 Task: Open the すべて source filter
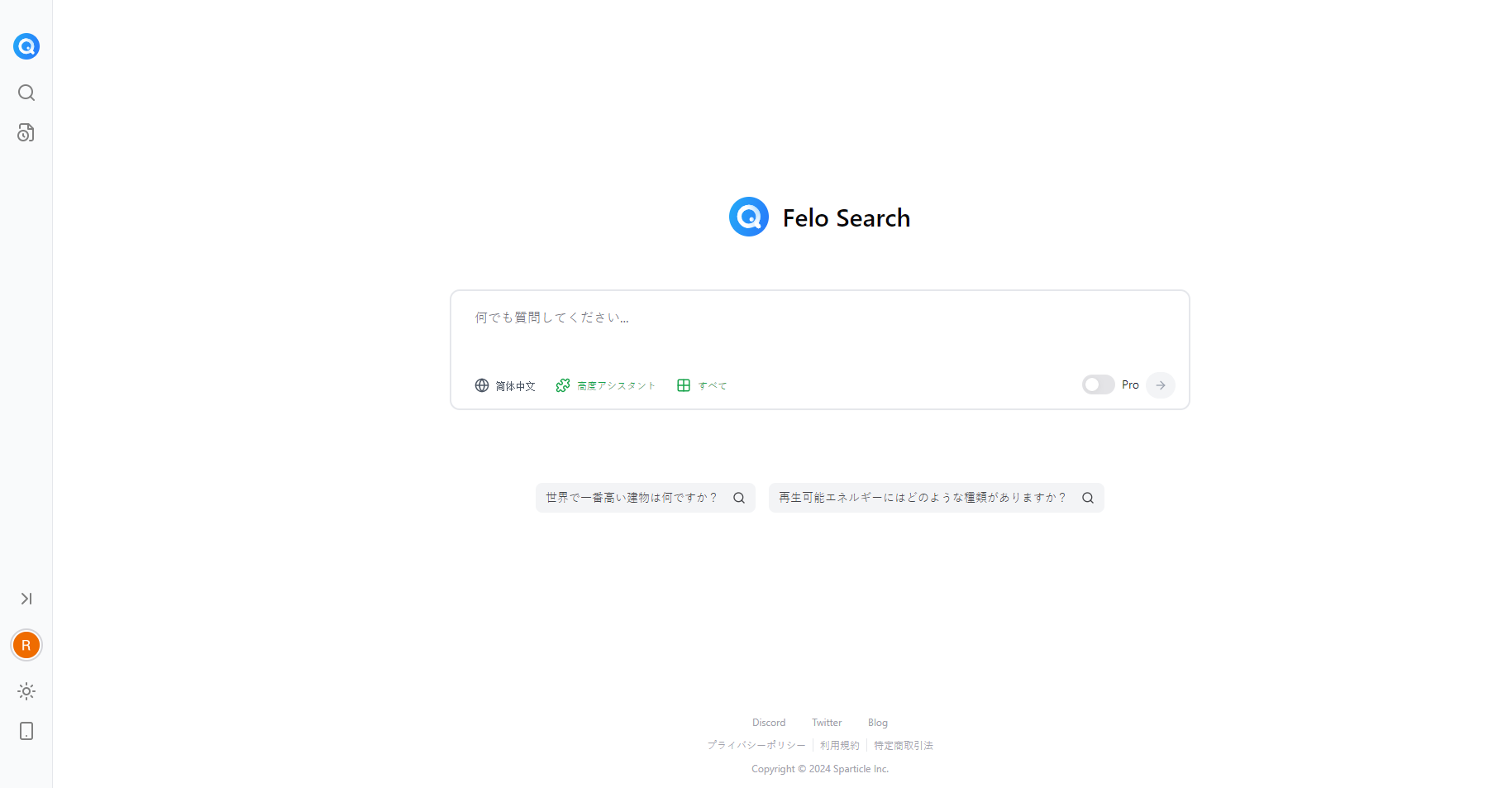click(702, 385)
